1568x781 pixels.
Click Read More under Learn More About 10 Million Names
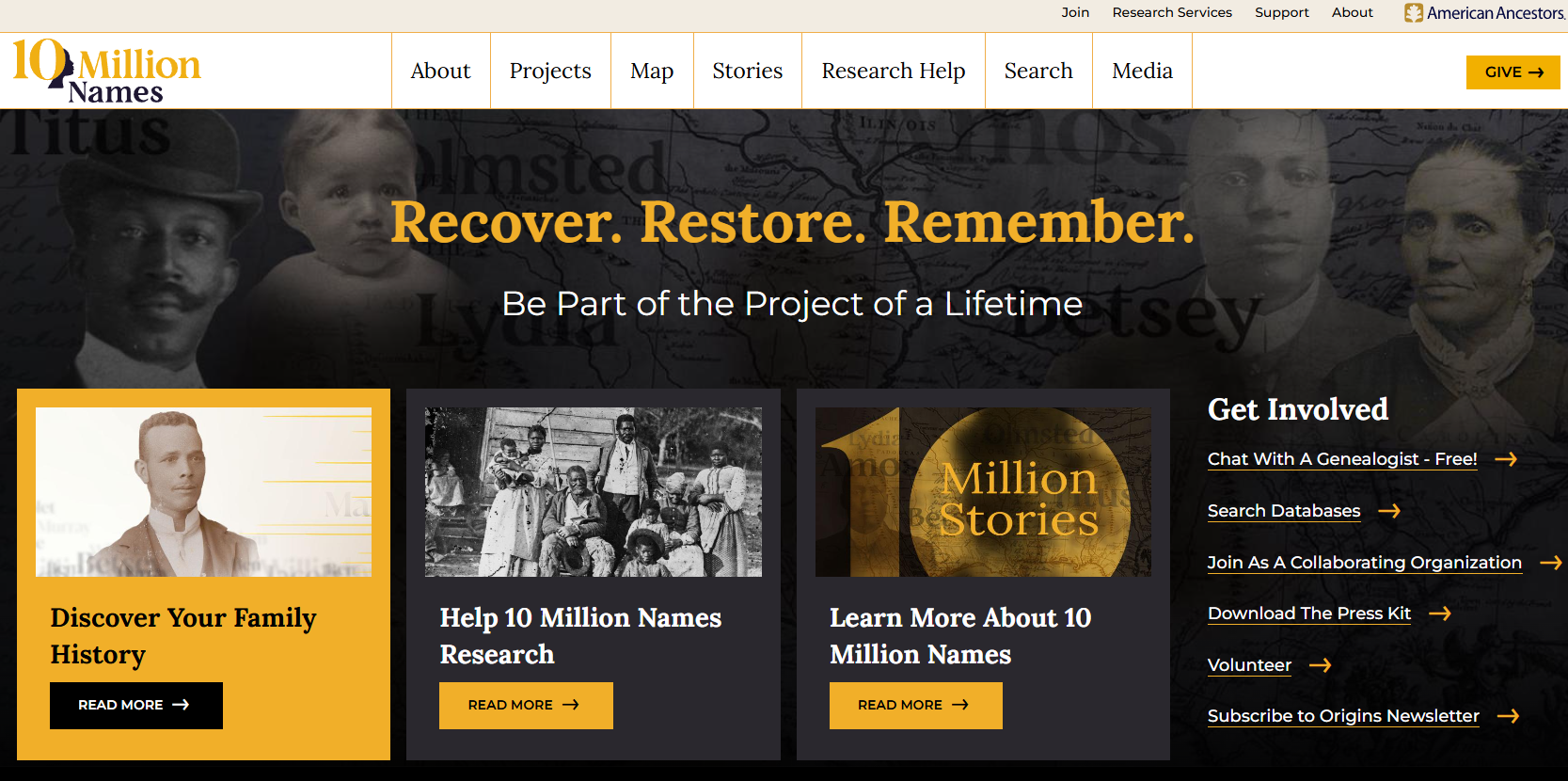click(916, 706)
